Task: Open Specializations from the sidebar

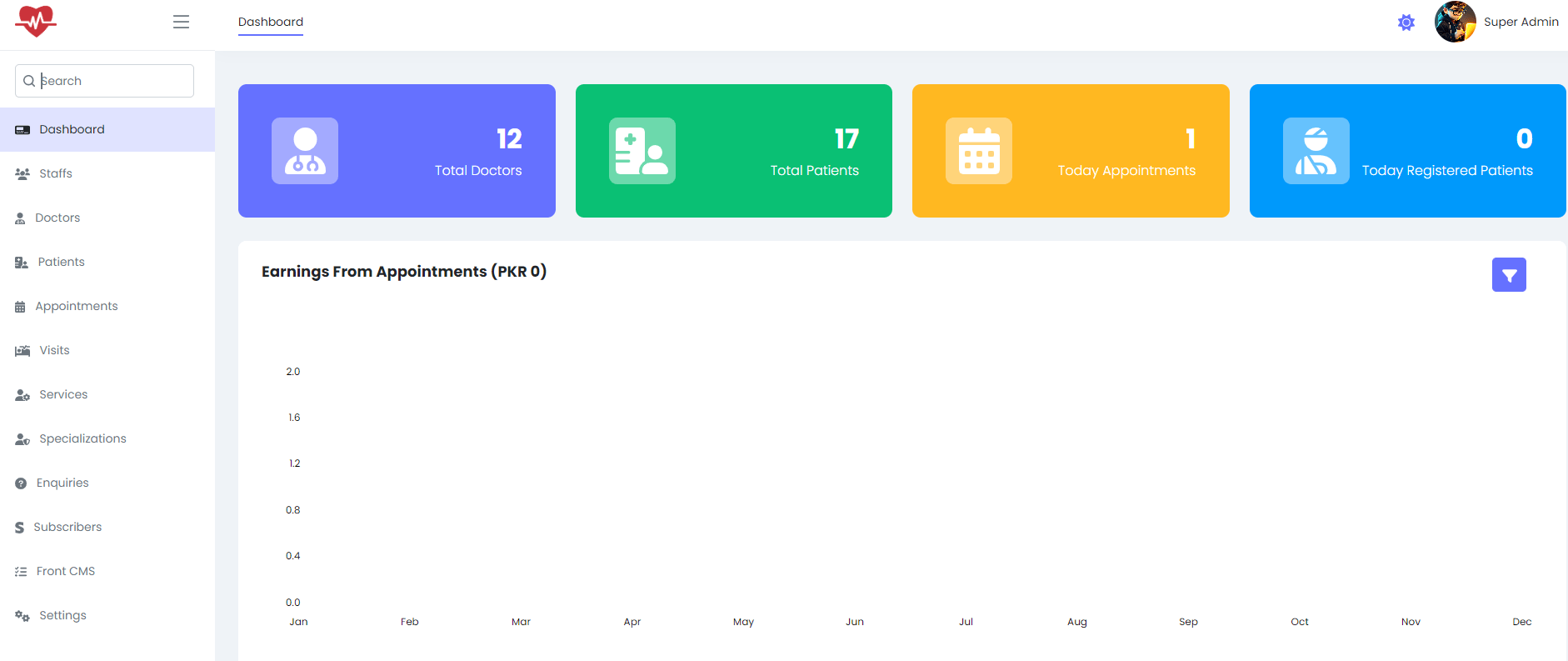Action: tap(82, 438)
